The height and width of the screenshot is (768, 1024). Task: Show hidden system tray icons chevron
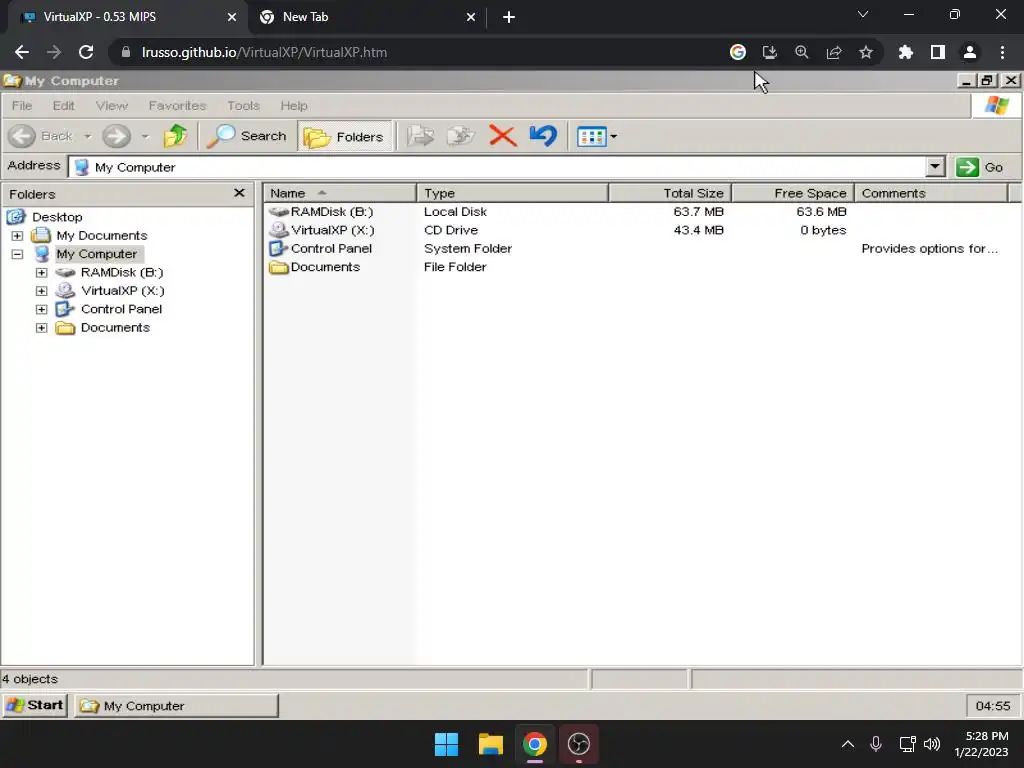coord(848,744)
